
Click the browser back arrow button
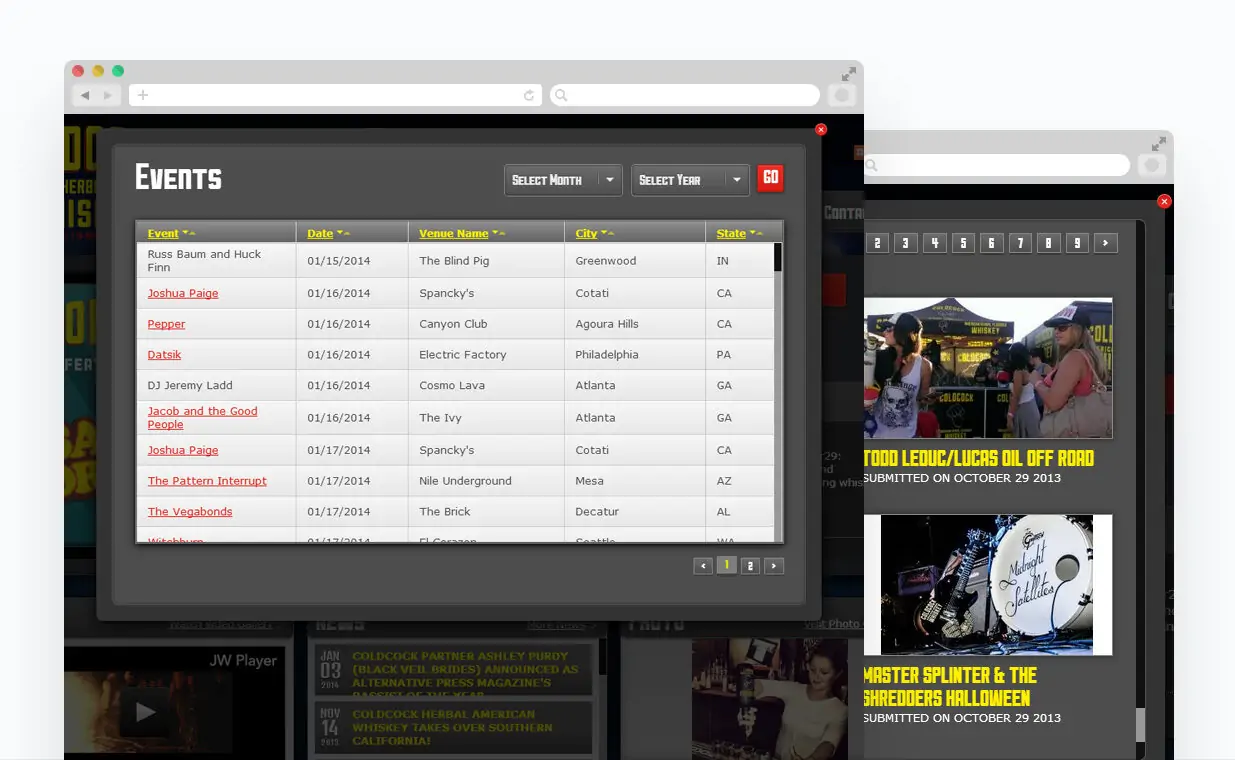pos(85,95)
